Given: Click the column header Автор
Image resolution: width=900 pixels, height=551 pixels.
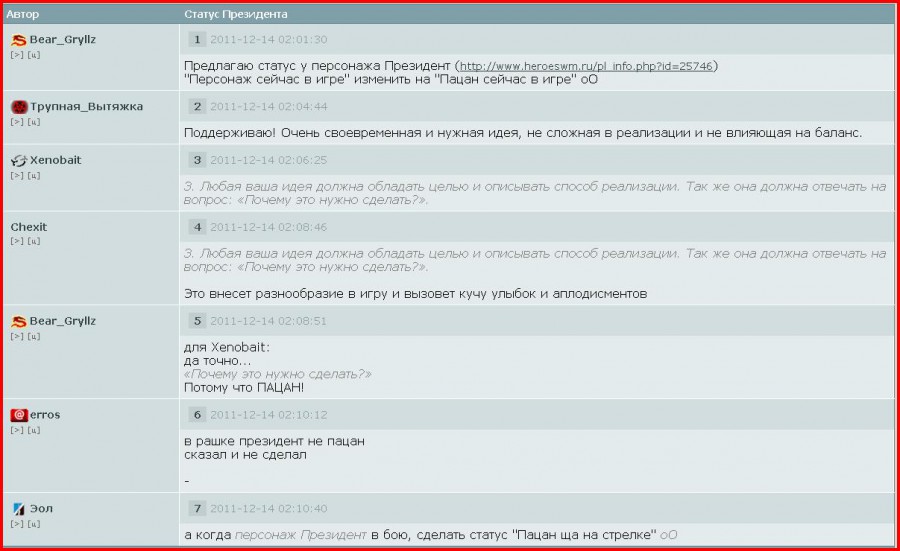Looking at the screenshot, I should 23,14.
